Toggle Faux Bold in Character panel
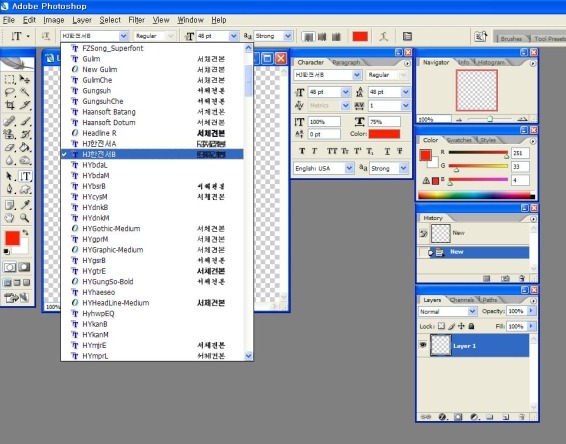 click(302, 151)
